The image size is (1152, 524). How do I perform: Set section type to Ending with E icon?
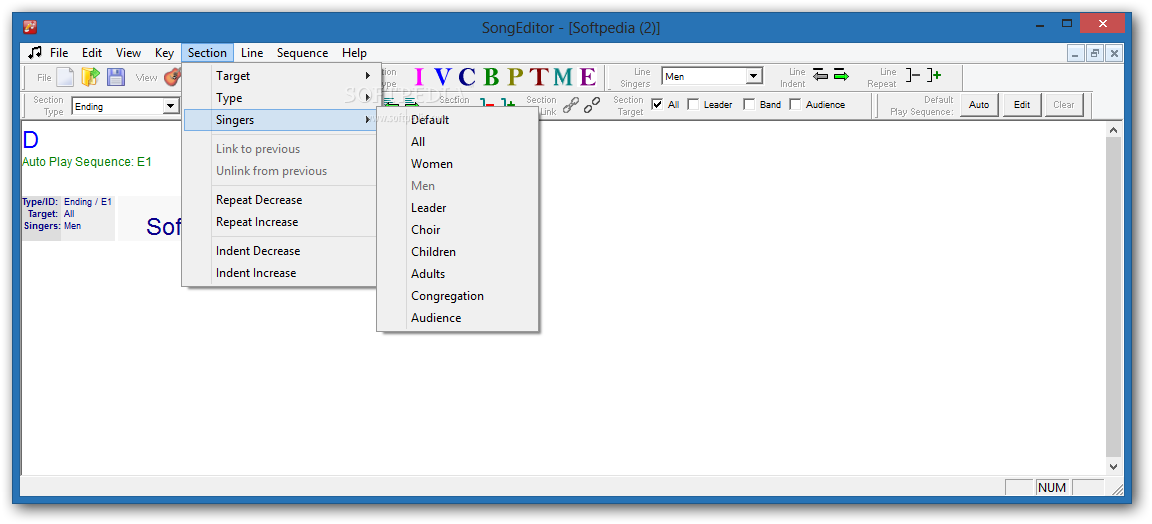click(x=587, y=76)
